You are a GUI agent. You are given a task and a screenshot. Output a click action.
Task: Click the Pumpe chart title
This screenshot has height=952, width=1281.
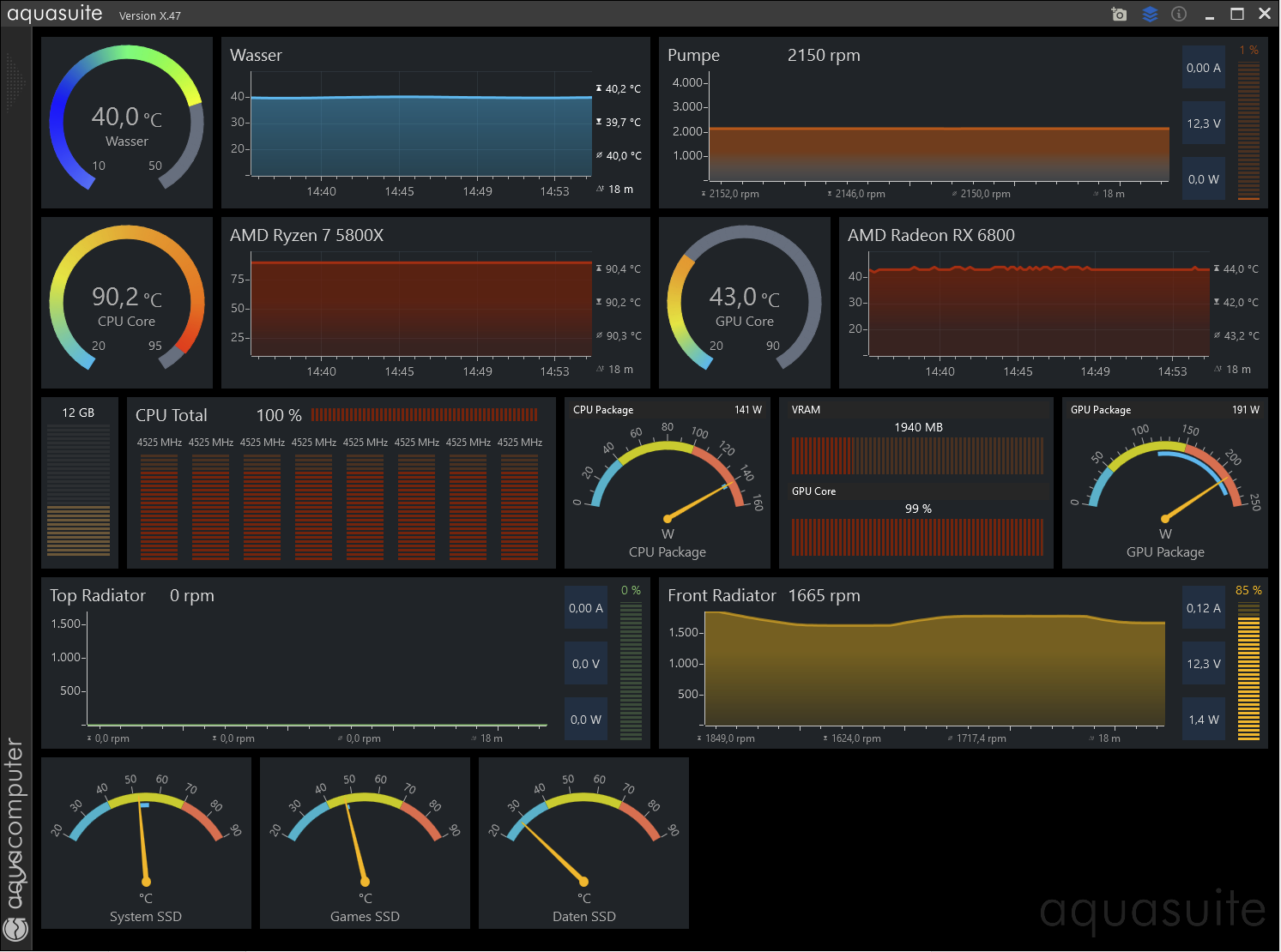tap(693, 55)
